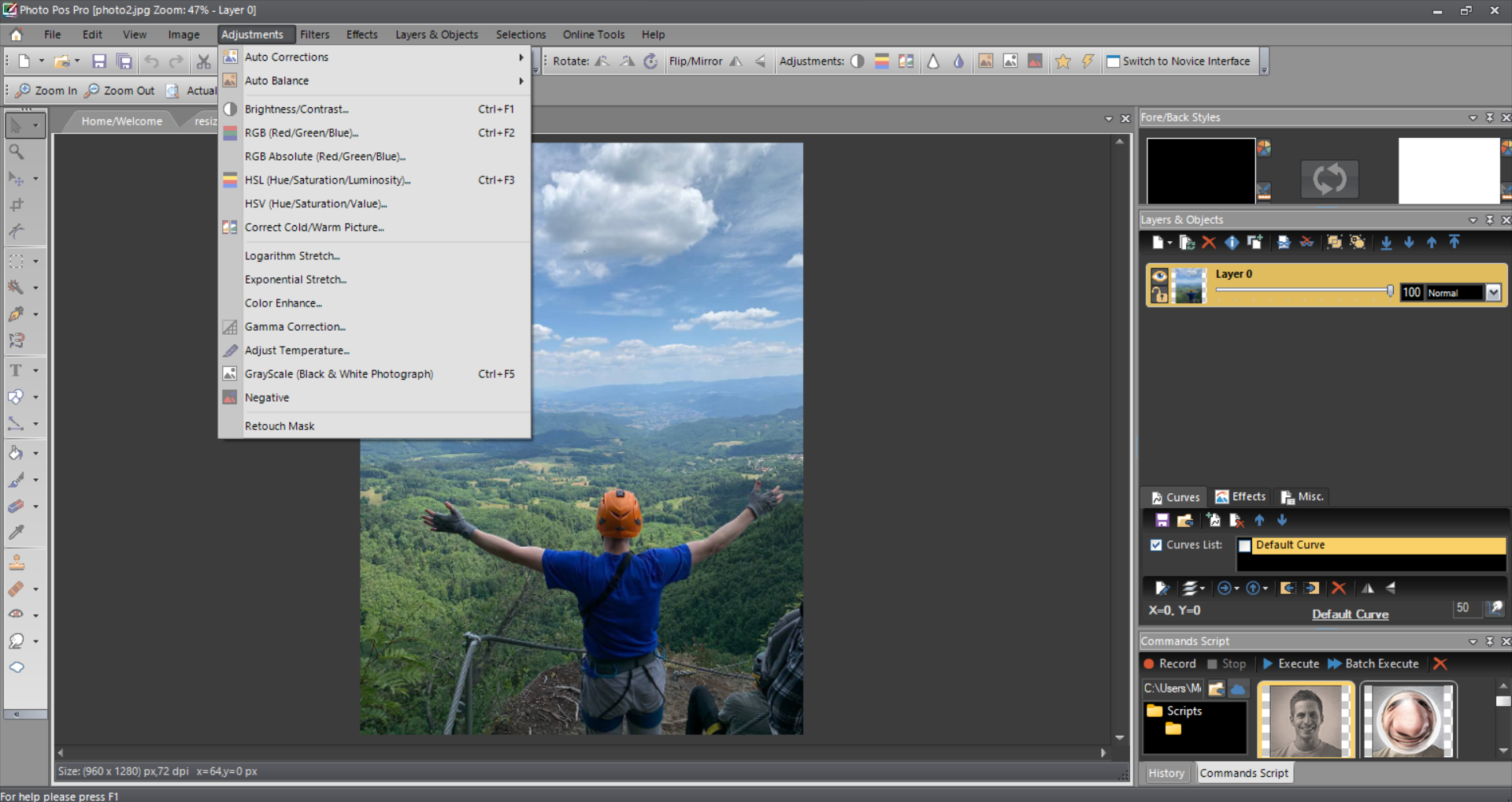Select the Red Eye tool in toolbox

[x=16, y=614]
